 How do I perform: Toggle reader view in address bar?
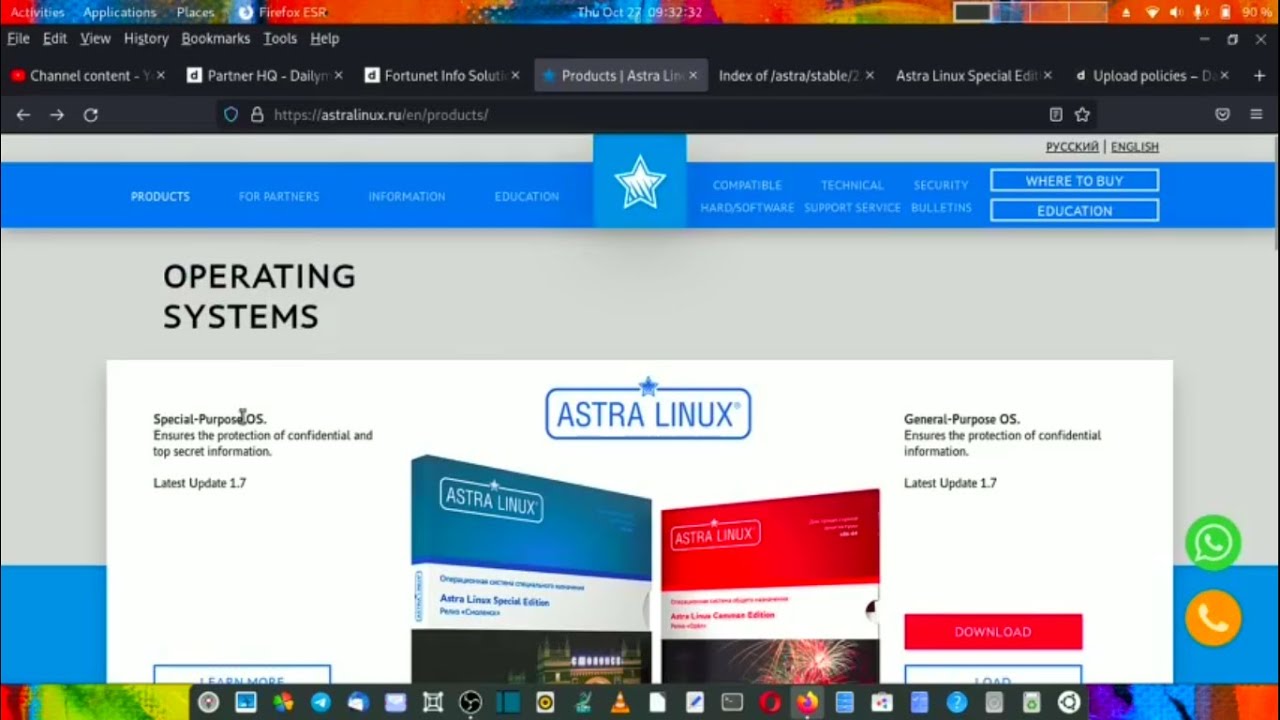tap(1056, 115)
